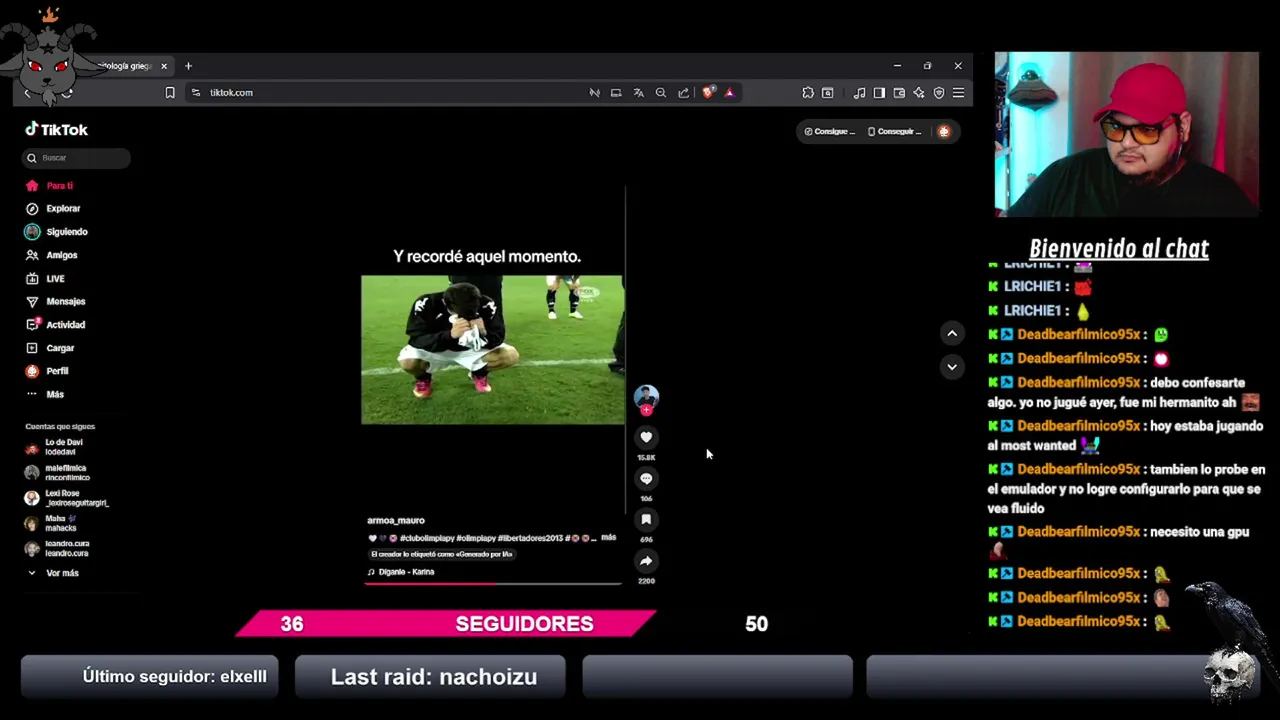The height and width of the screenshot is (720, 1280).
Task: Click the TikTok logo
Action: point(57,129)
